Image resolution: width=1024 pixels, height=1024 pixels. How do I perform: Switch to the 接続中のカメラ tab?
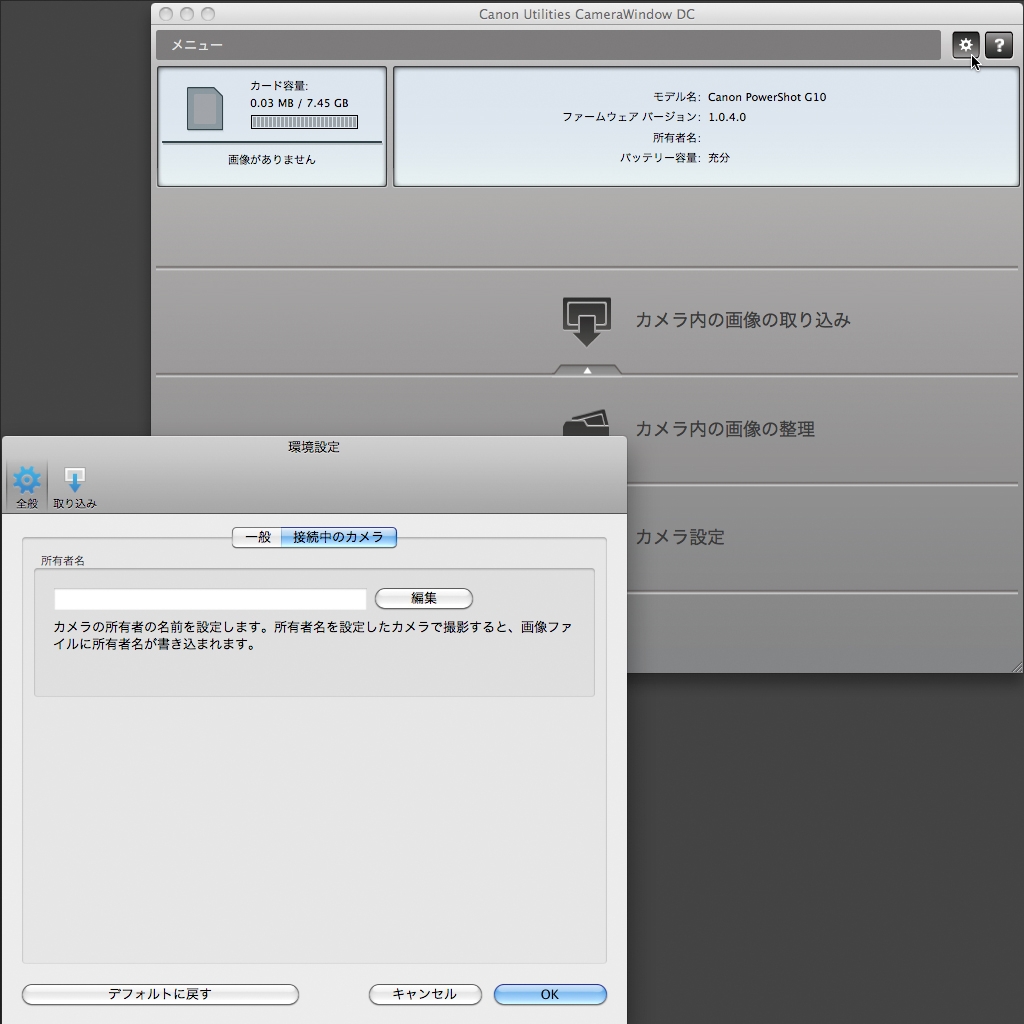338,537
